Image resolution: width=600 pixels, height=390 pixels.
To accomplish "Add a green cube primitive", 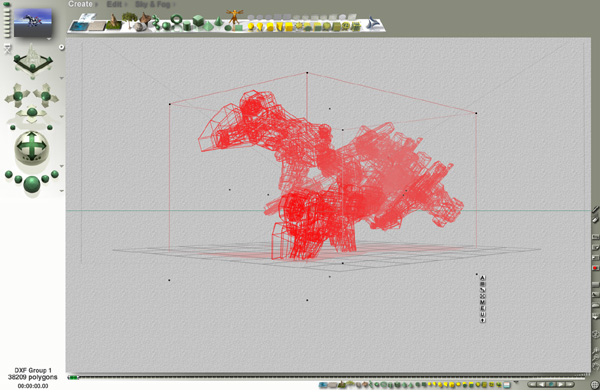I will 198,21.
